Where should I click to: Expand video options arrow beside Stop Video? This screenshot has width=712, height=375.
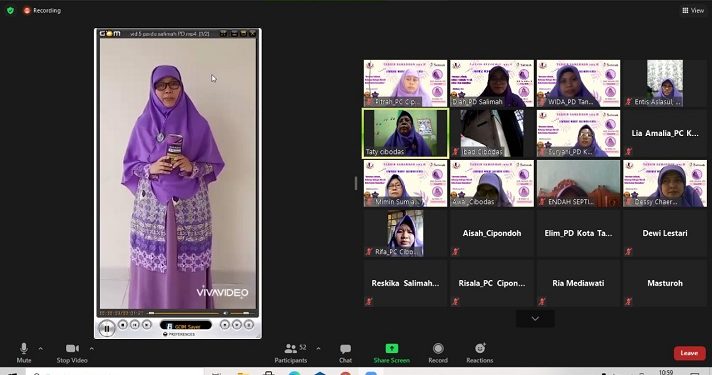91,348
